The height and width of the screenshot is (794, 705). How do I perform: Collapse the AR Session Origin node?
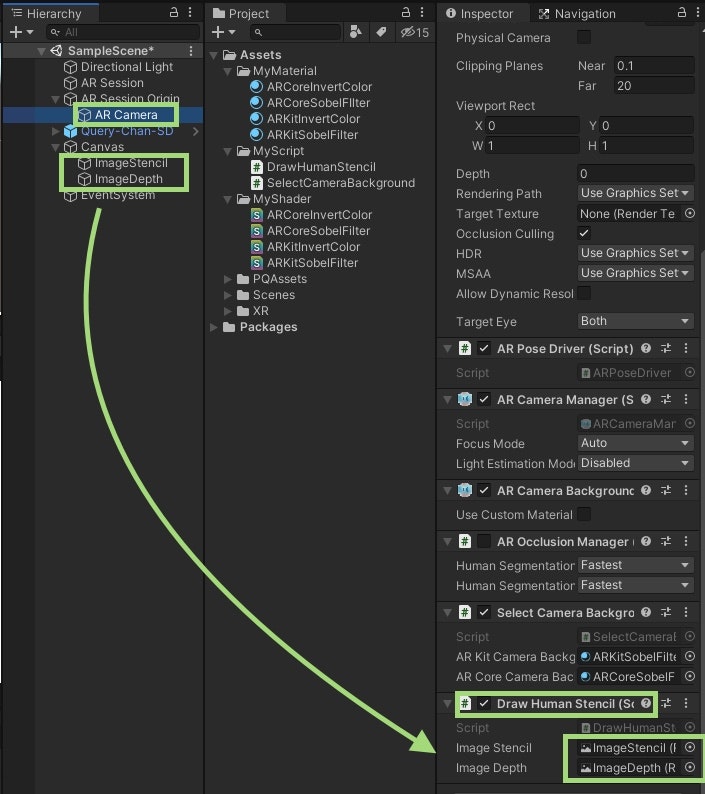coord(56,99)
